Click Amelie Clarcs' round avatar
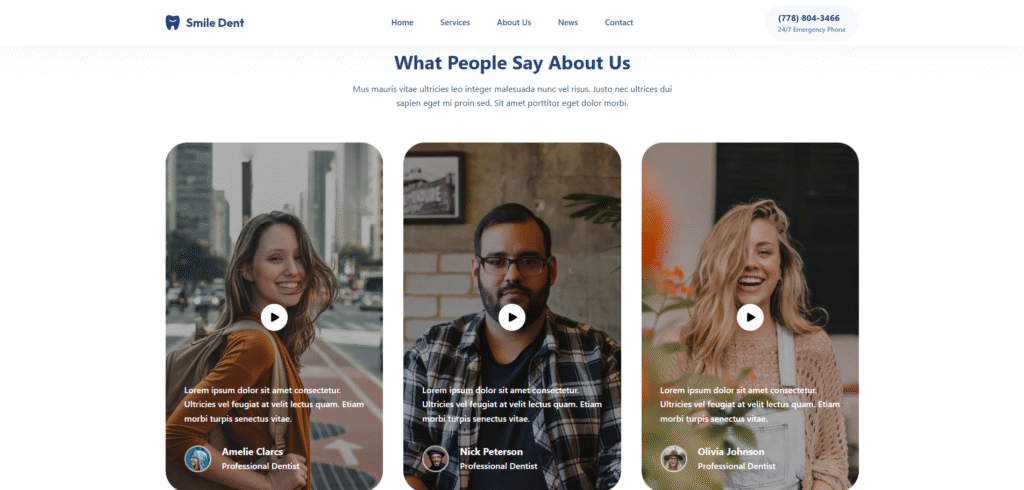 [x=197, y=459]
